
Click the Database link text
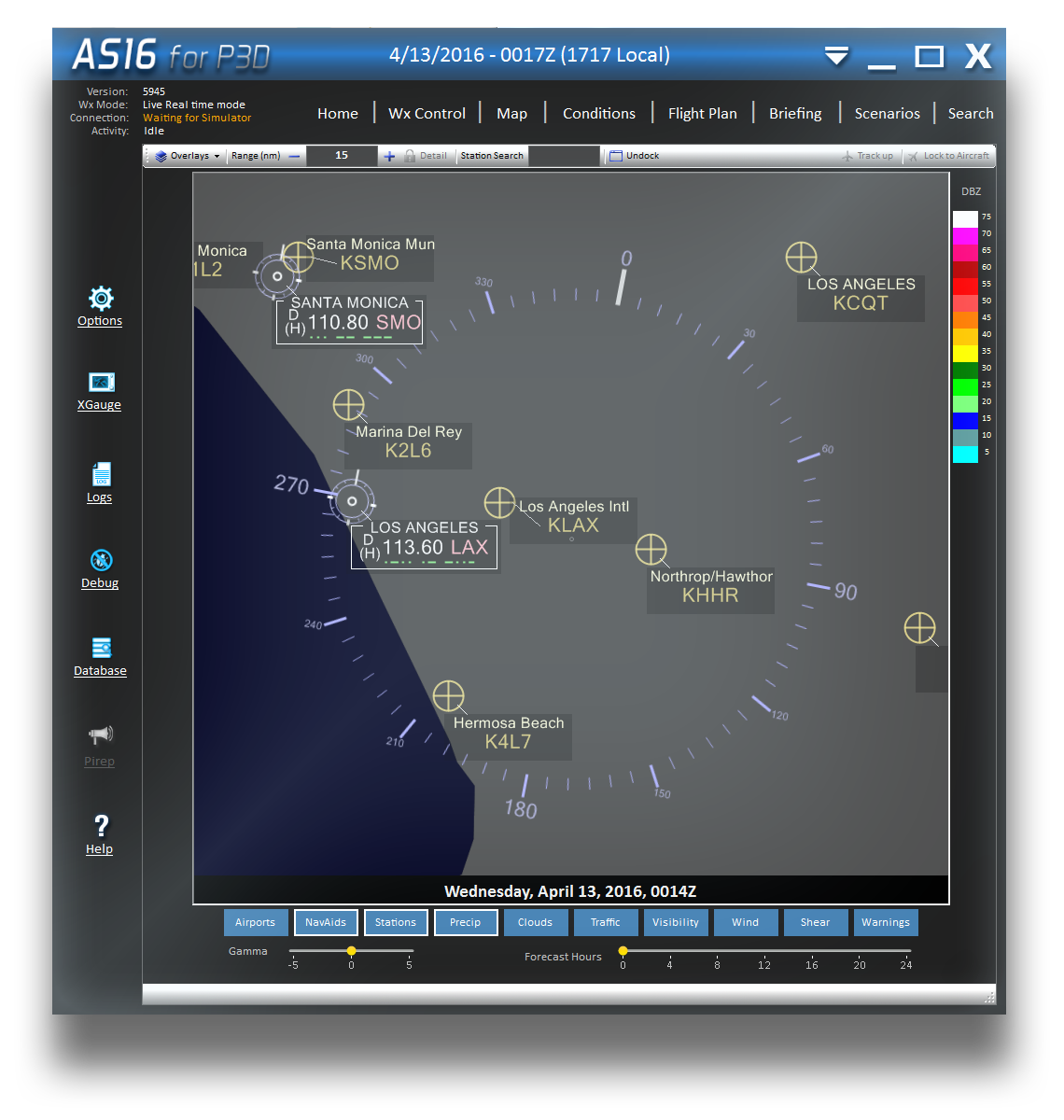pos(100,671)
